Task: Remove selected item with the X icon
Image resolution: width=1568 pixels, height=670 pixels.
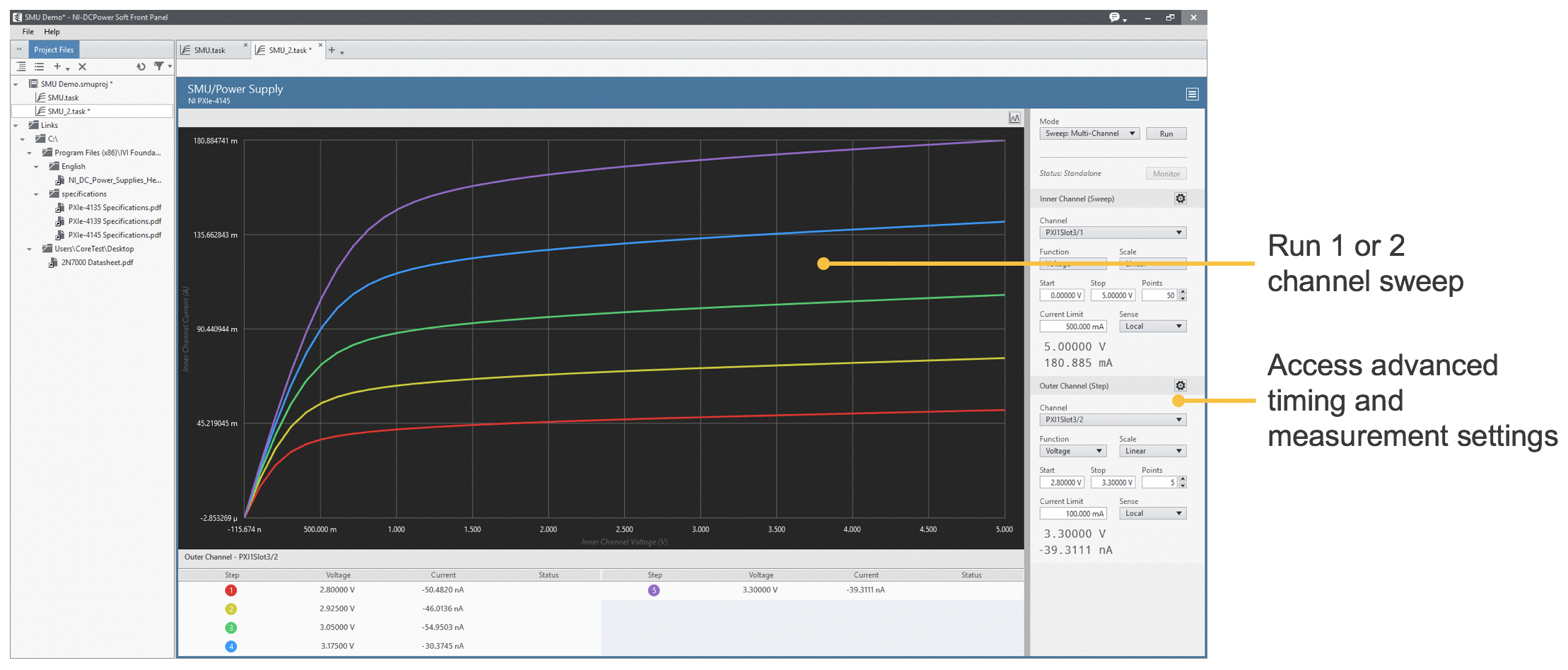Action: pyautogui.click(x=82, y=66)
